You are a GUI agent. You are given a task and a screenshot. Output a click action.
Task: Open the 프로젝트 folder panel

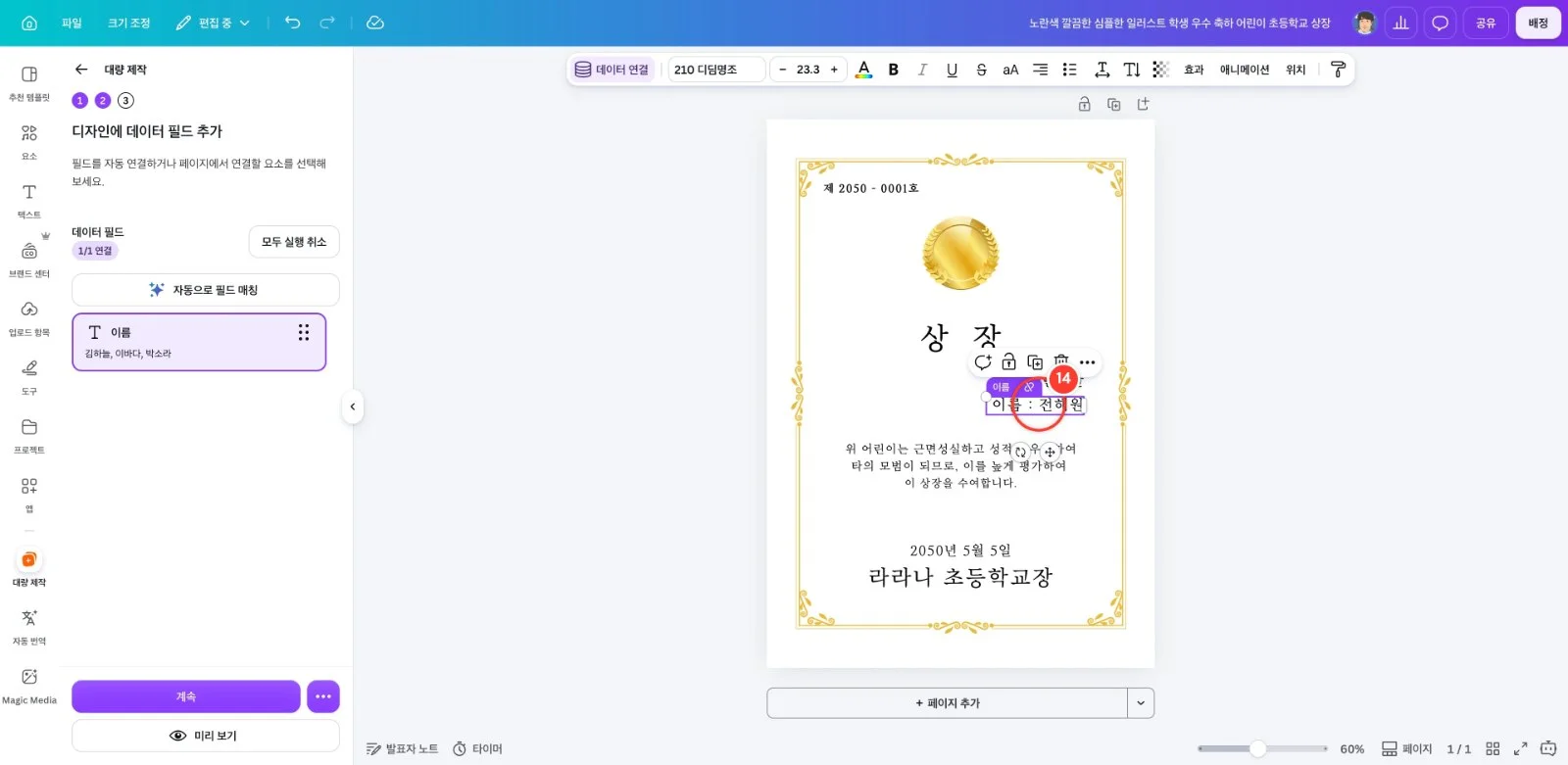[29, 435]
